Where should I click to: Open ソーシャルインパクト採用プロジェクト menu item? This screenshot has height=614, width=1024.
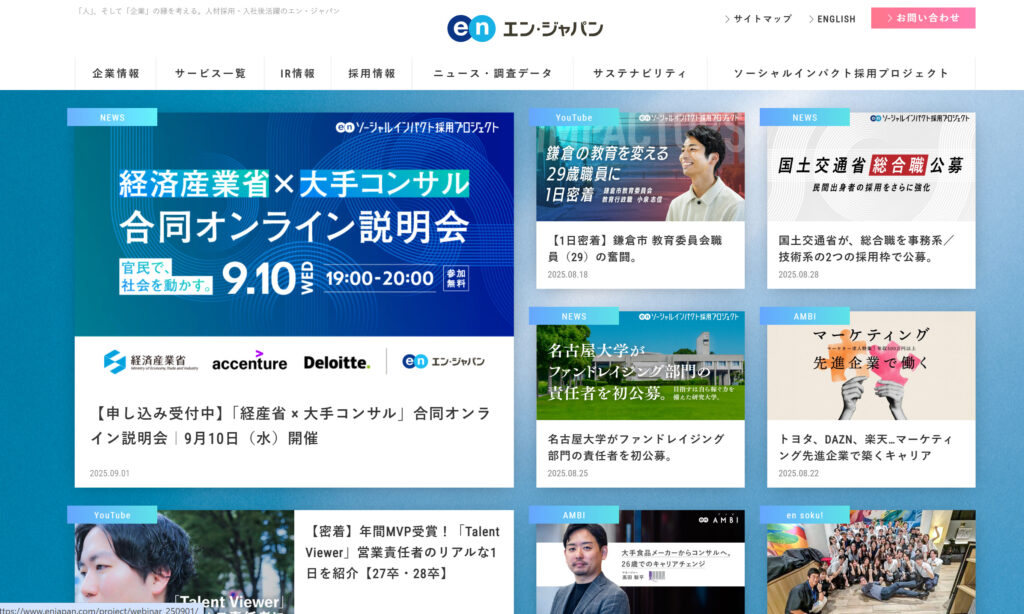click(x=841, y=73)
